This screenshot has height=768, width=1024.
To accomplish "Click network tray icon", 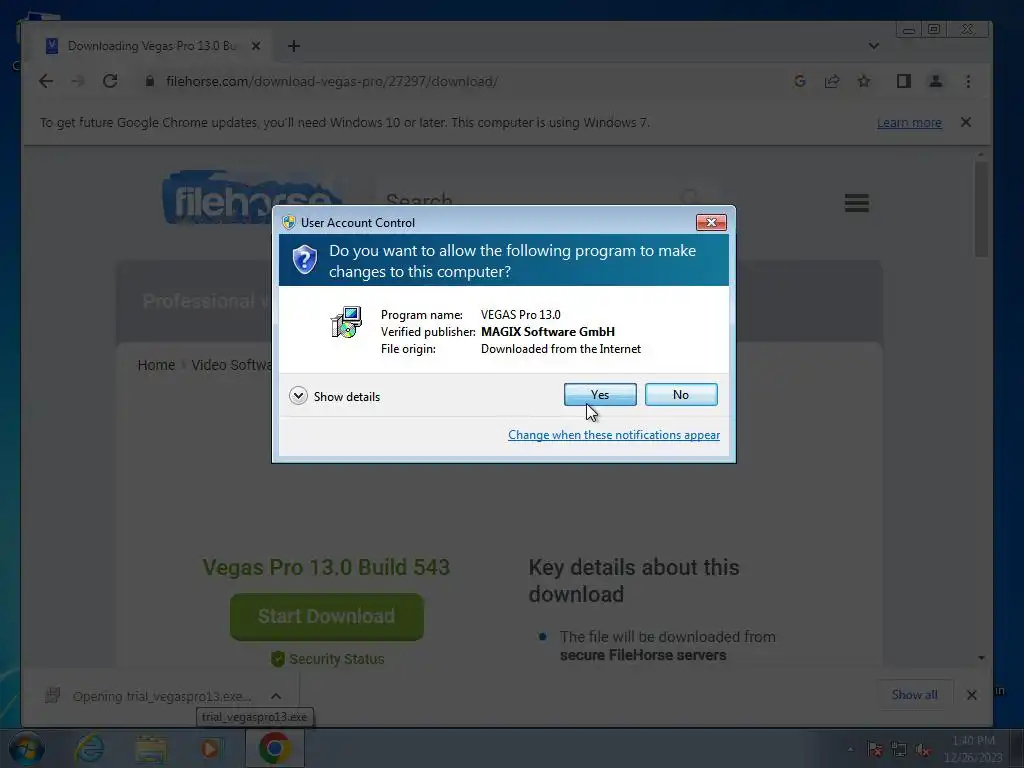I will click(x=899, y=749).
